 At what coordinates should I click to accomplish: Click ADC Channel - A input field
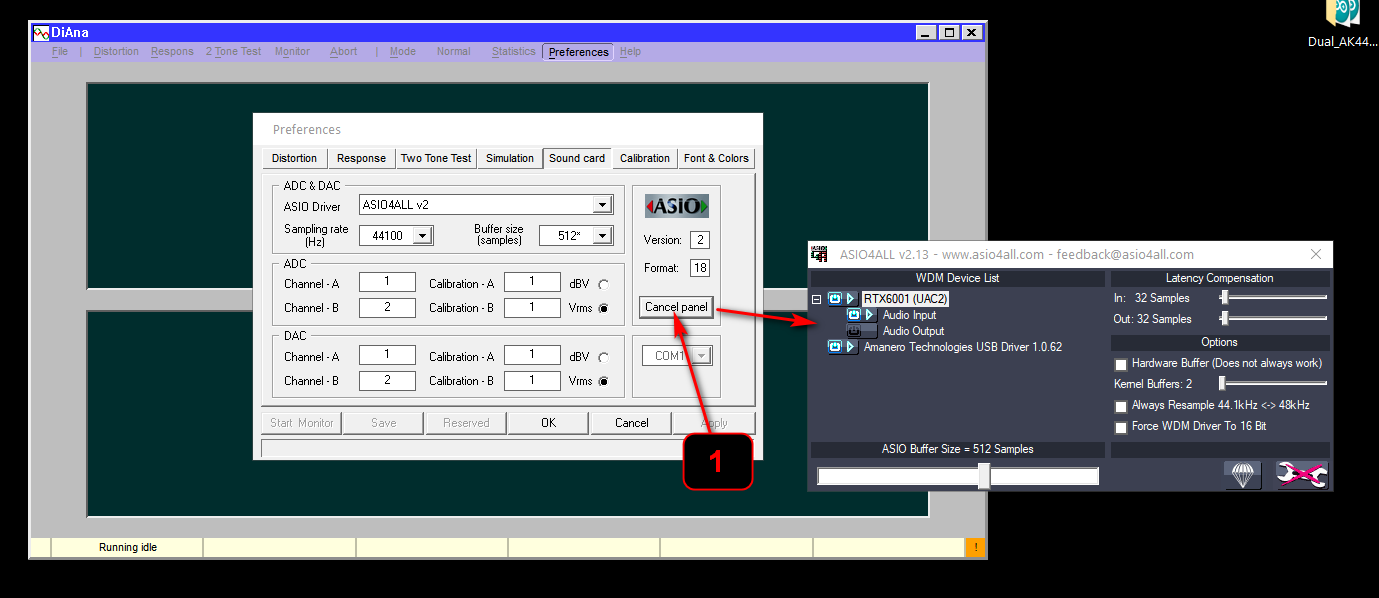pyautogui.click(x=387, y=284)
